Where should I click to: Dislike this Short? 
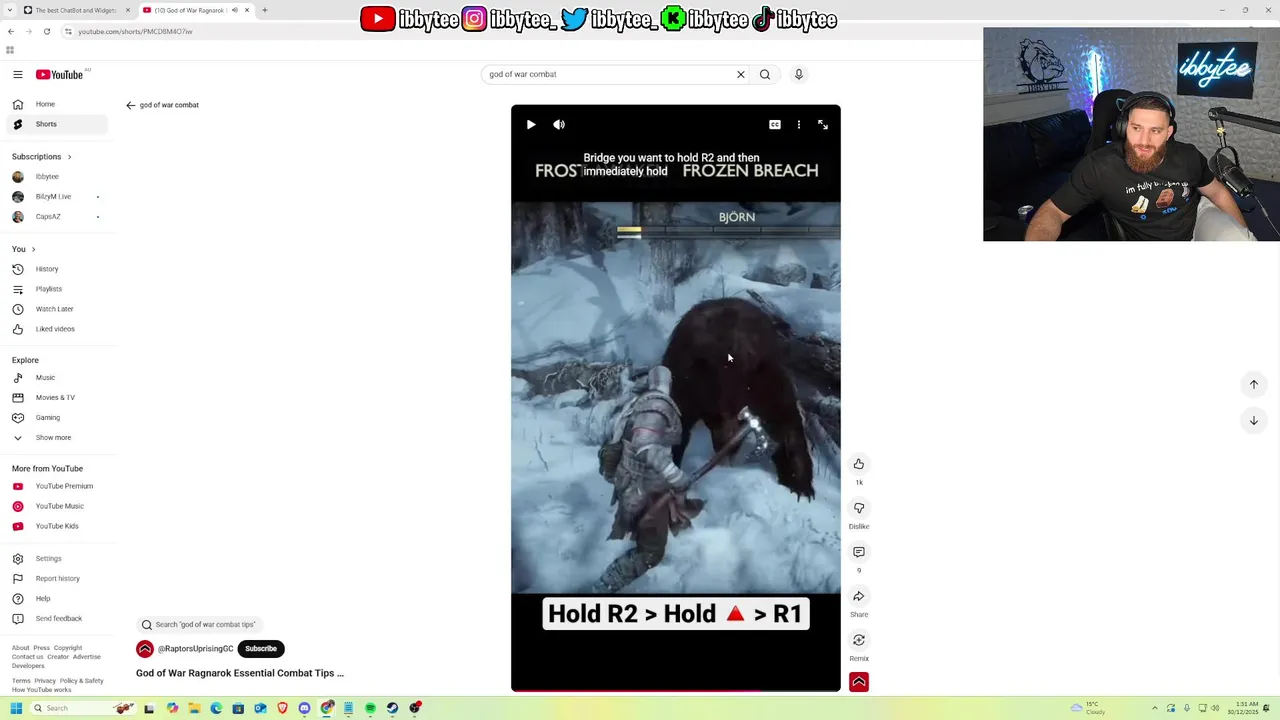tap(858, 508)
